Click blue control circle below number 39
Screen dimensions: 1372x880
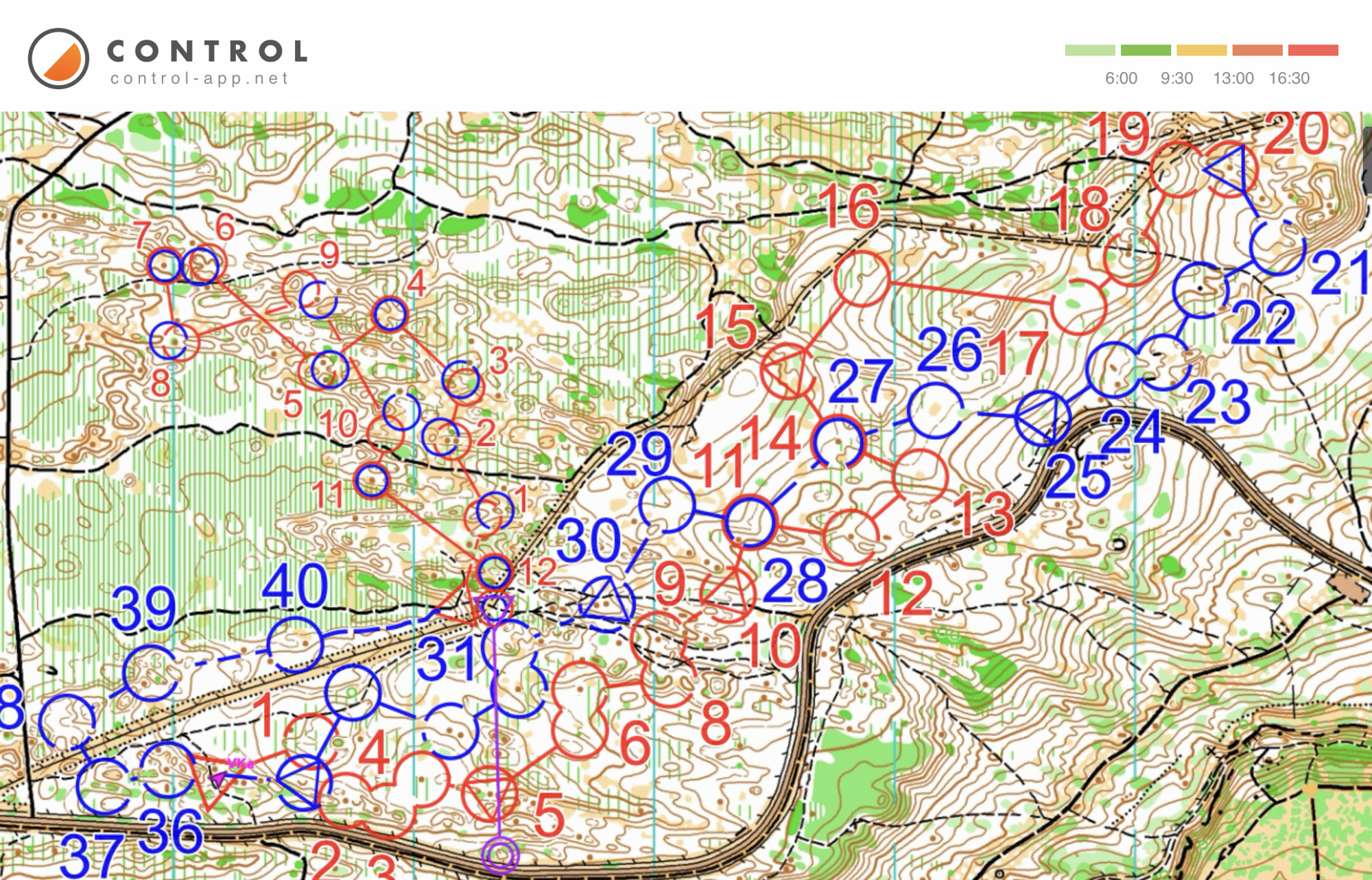[150, 672]
